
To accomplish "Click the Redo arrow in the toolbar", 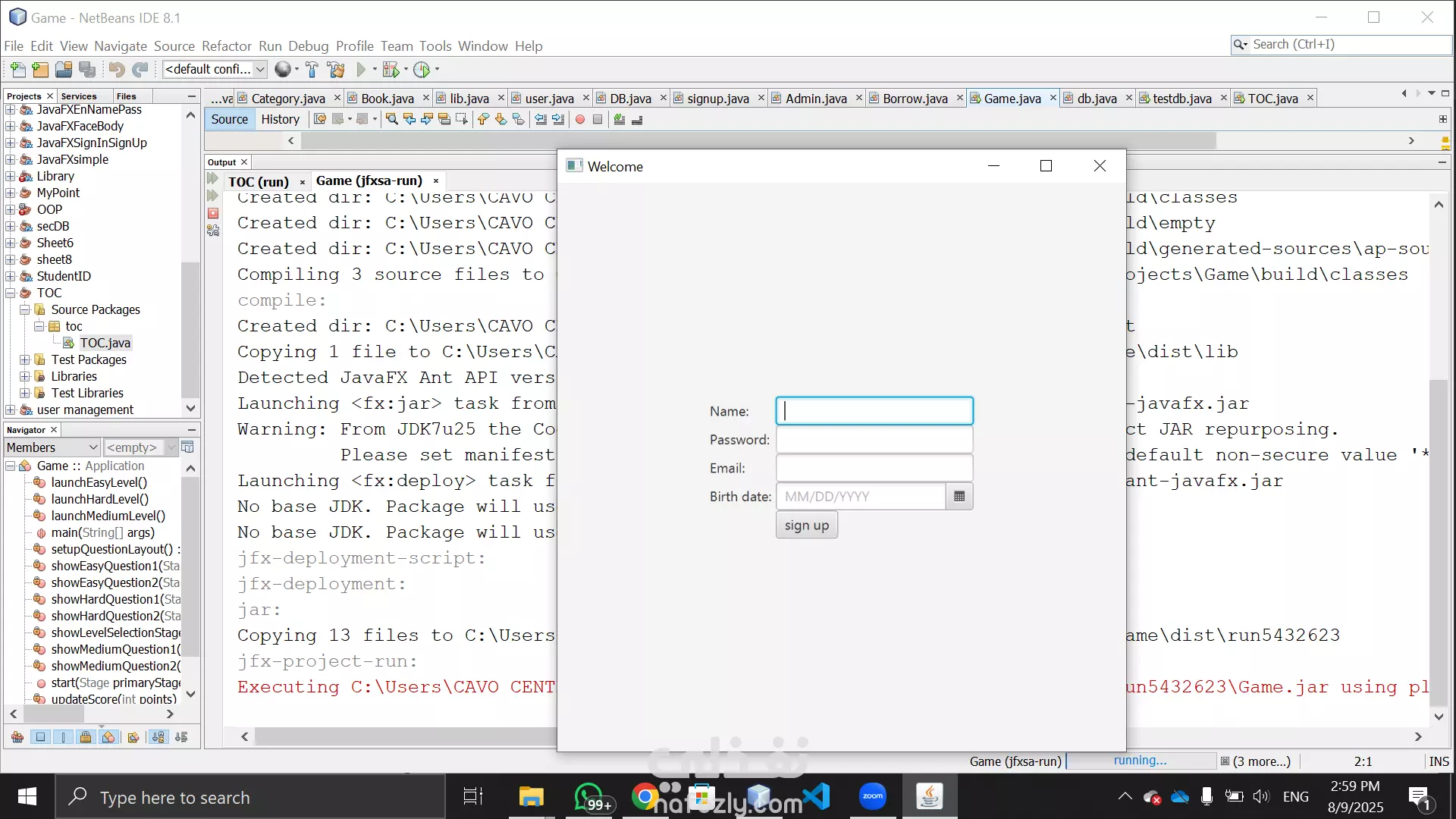I will pos(140,70).
